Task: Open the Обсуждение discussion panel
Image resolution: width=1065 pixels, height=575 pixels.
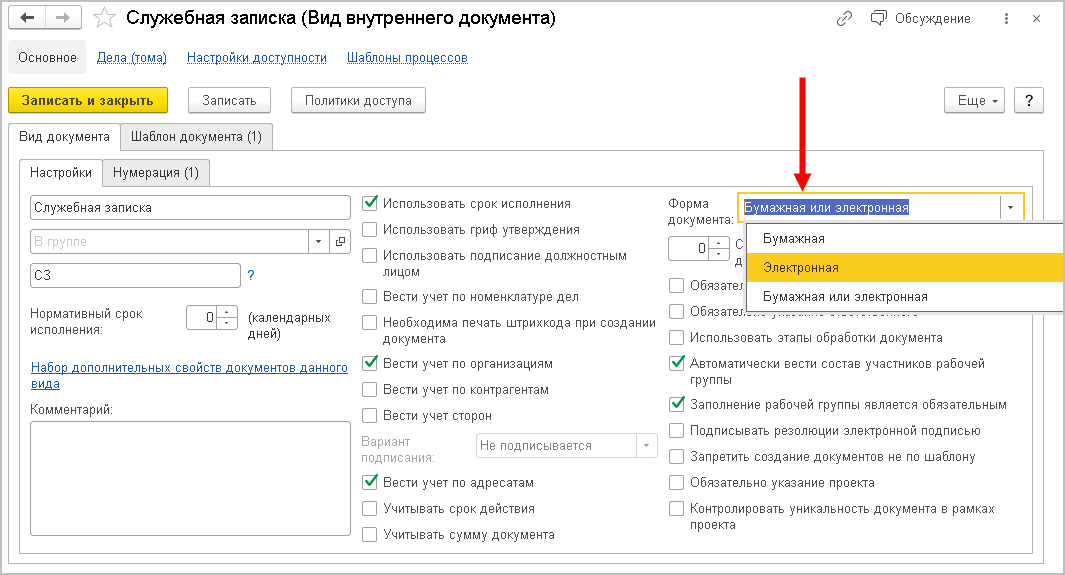Action: pyautogui.click(x=921, y=19)
